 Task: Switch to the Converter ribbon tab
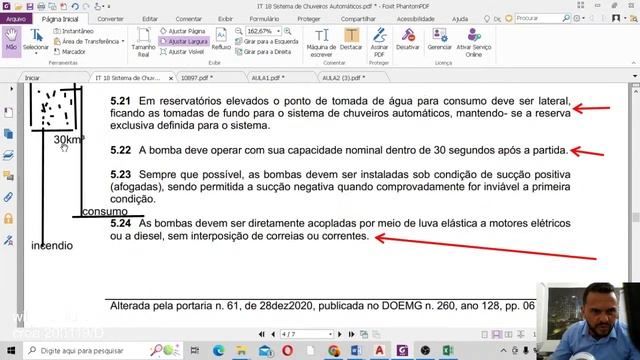(x=110, y=19)
